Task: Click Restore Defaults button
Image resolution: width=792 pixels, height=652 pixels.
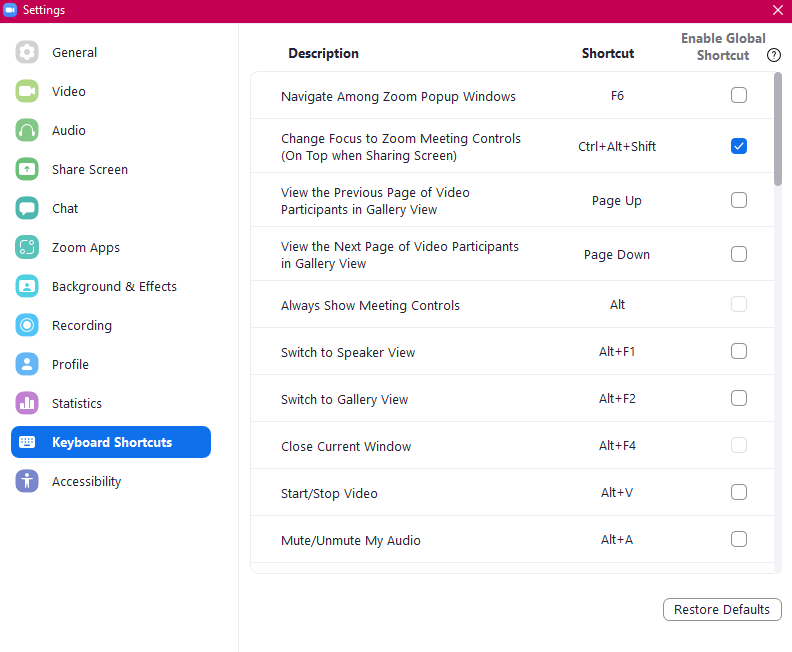Action: click(x=722, y=610)
